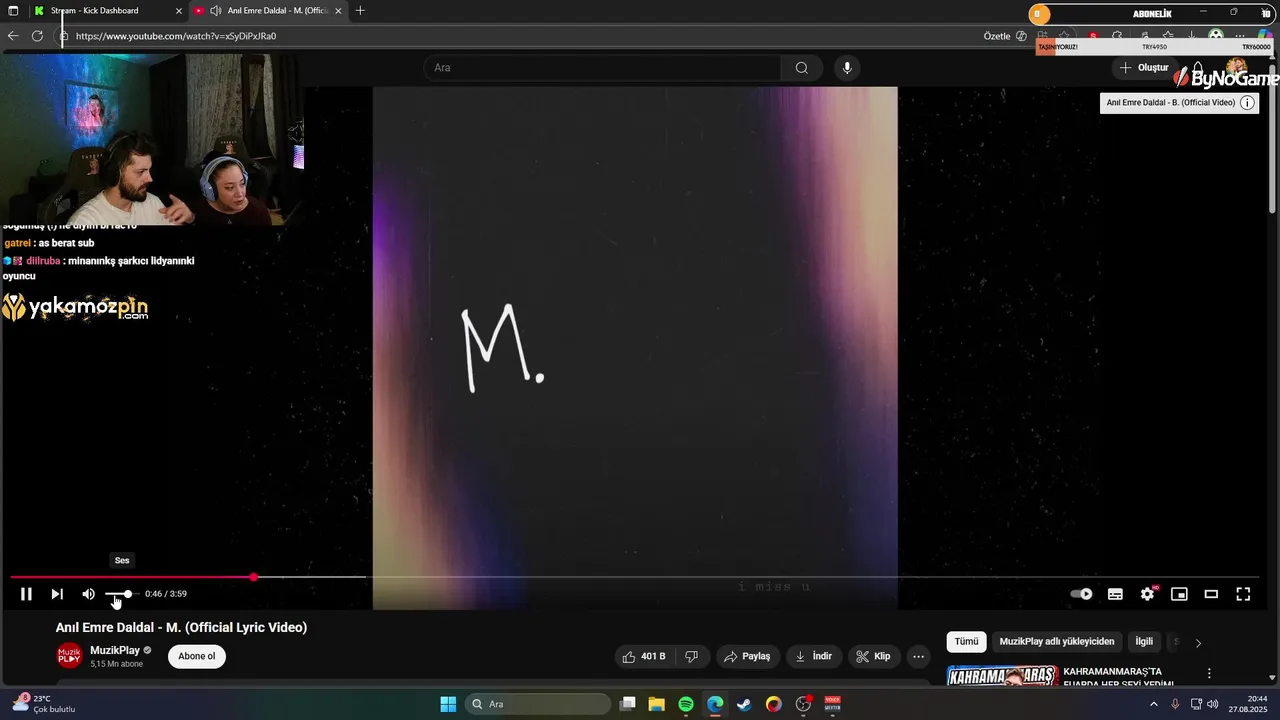
Task: Open the info card icon on video
Action: tap(1247, 103)
